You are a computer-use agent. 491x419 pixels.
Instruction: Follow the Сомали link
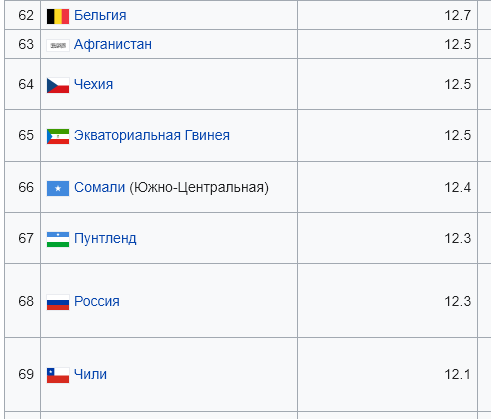tap(99, 187)
